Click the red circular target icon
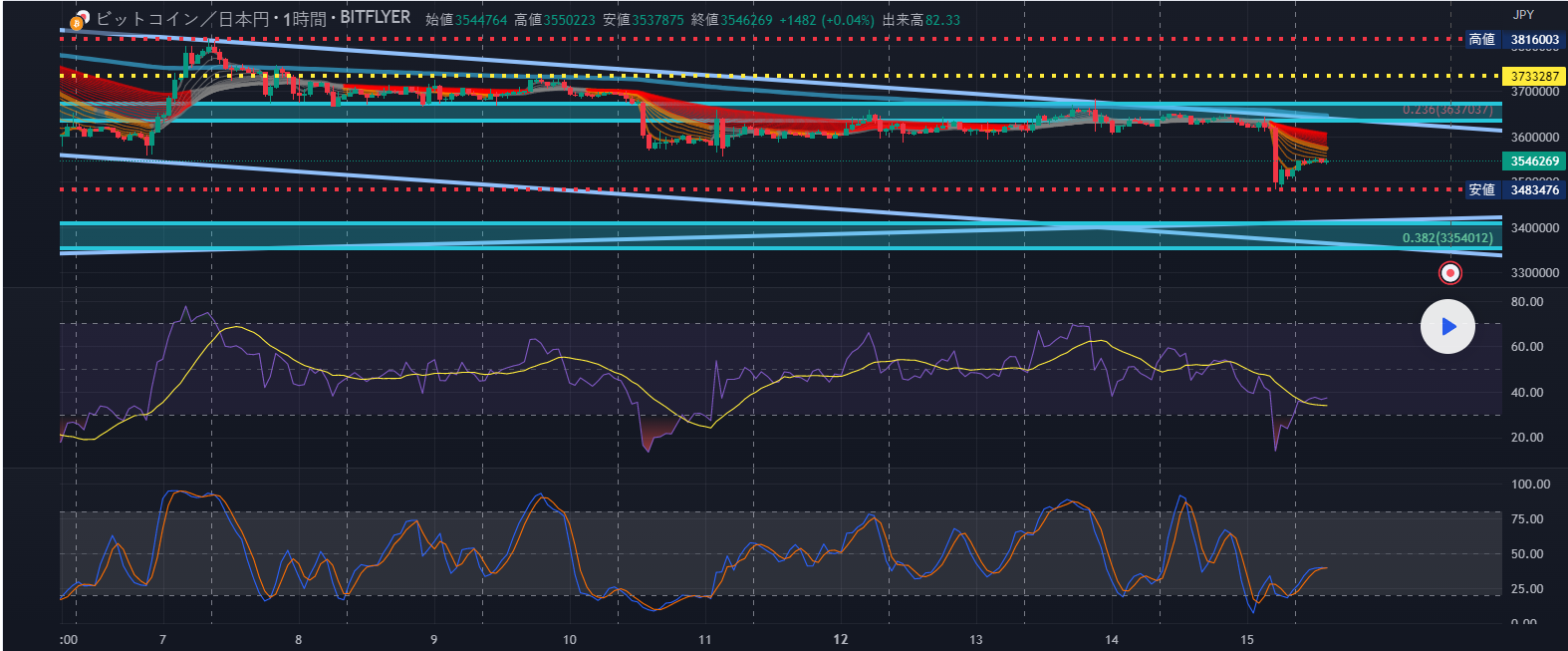This screenshot has width=1568, height=651. click(x=1450, y=272)
